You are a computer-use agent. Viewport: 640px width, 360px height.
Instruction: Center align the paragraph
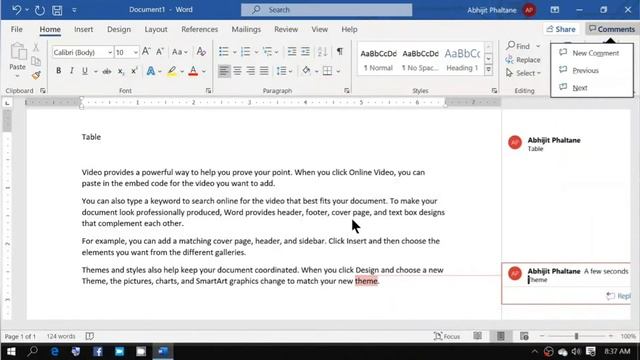(238, 71)
